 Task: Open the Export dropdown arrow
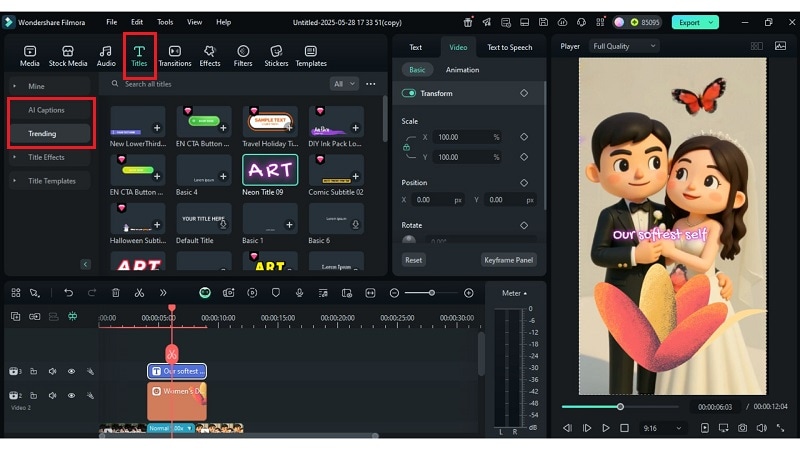click(711, 22)
